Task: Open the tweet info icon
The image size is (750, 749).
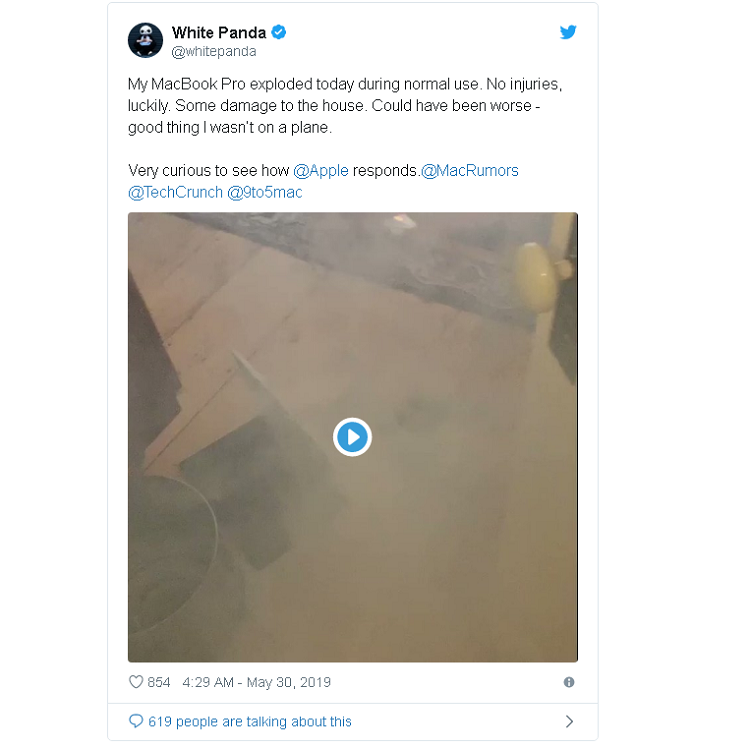Action: pos(569,682)
